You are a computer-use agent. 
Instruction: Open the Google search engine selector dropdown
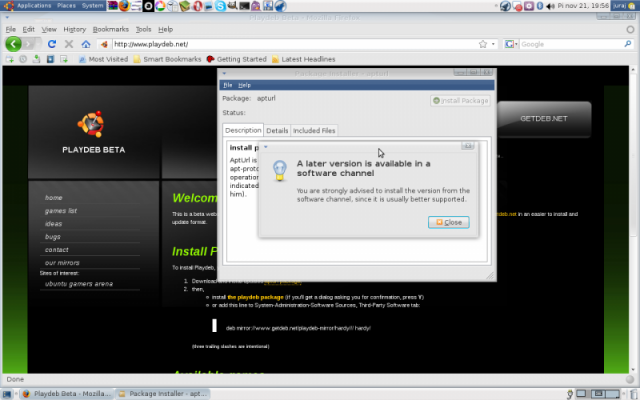pyautogui.click(x=511, y=44)
